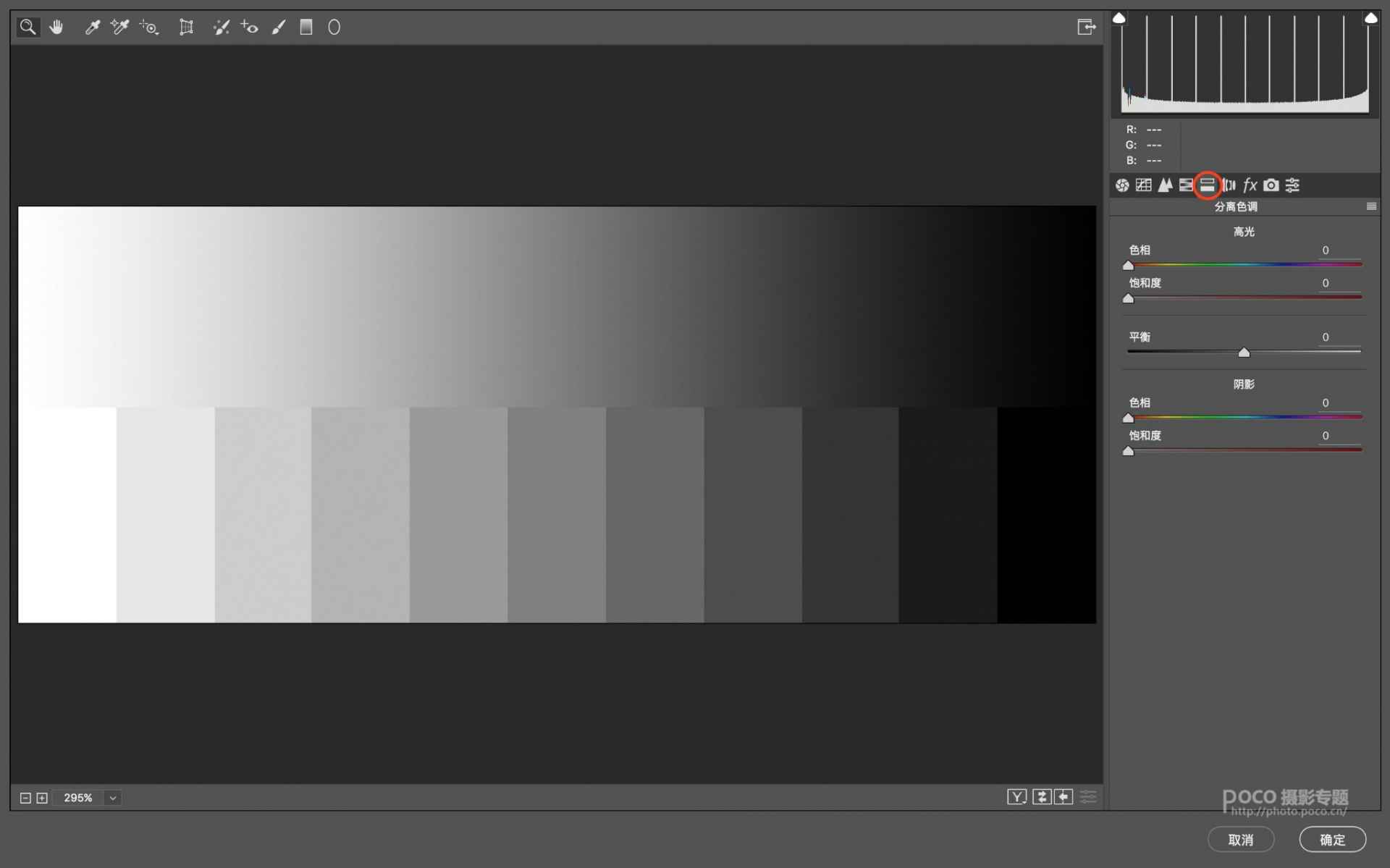Click the 平衡 slider handle

tap(1244, 353)
